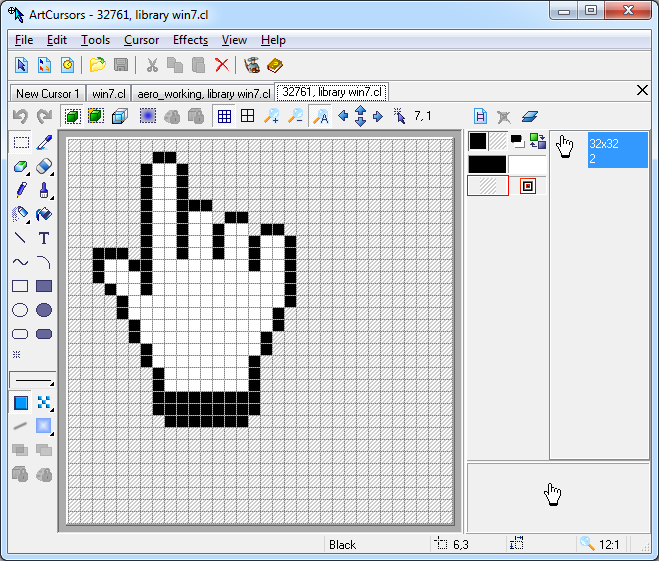The height and width of the screenshot is (561, 659).
Task: Close the current document tab
Action: click(642, 90)
